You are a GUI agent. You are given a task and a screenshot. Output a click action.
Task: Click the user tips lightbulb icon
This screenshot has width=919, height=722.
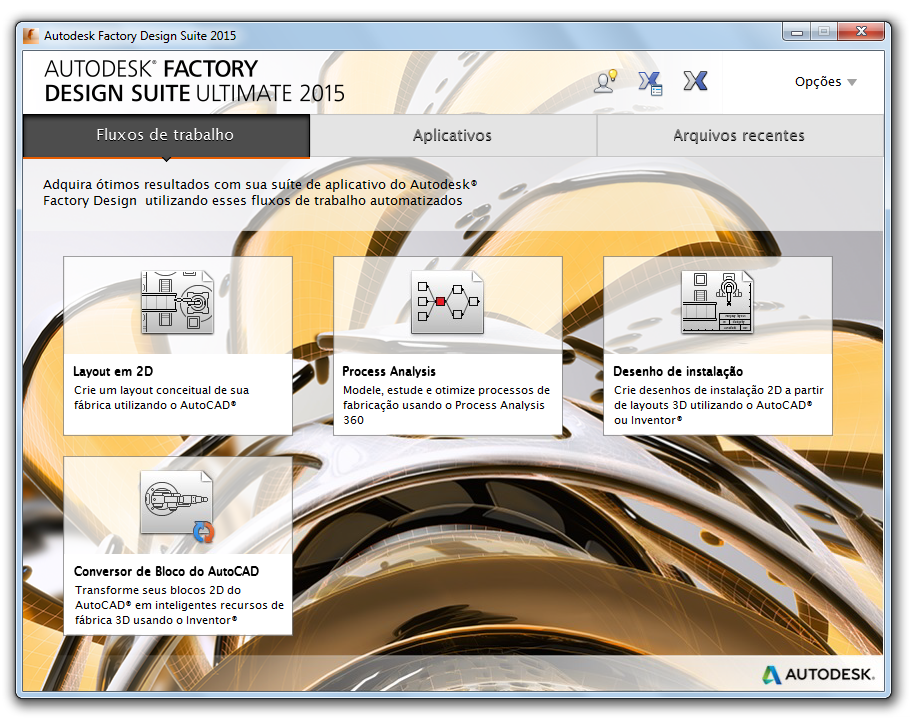click(x=606, y=81)
